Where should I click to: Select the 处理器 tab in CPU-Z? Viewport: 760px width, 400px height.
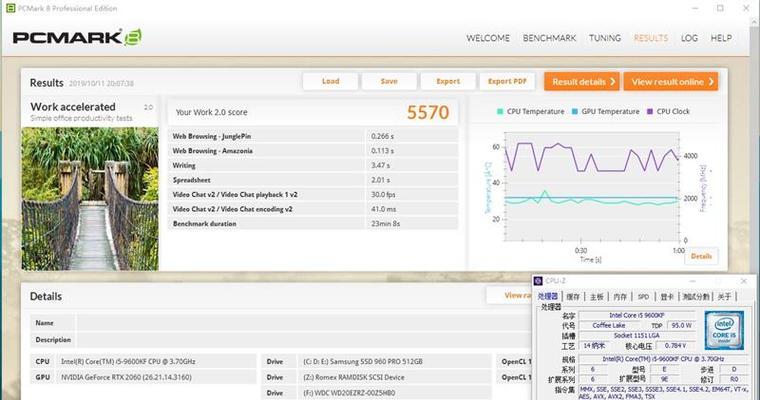548,296
